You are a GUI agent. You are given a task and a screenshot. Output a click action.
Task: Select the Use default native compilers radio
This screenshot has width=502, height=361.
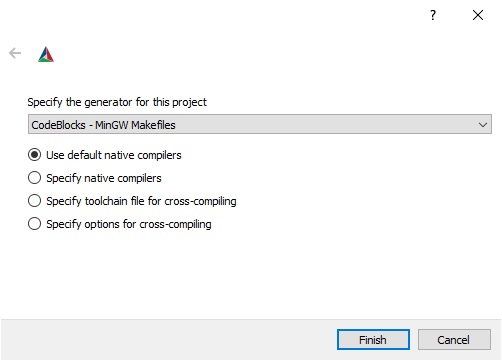click(x=34, y=155)
